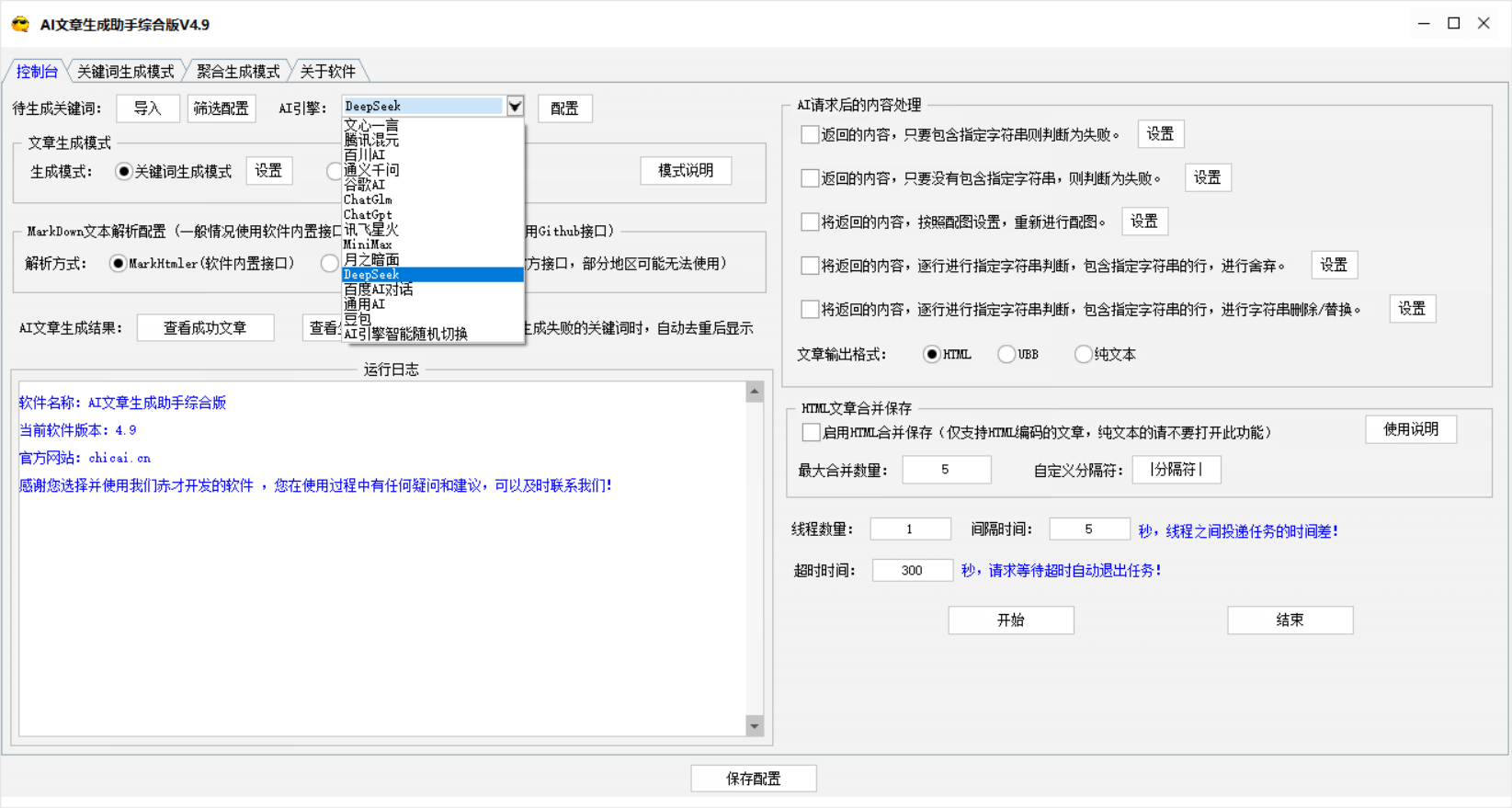Click the 导入 keyword button
The image size is (1512, 808).
148,108
